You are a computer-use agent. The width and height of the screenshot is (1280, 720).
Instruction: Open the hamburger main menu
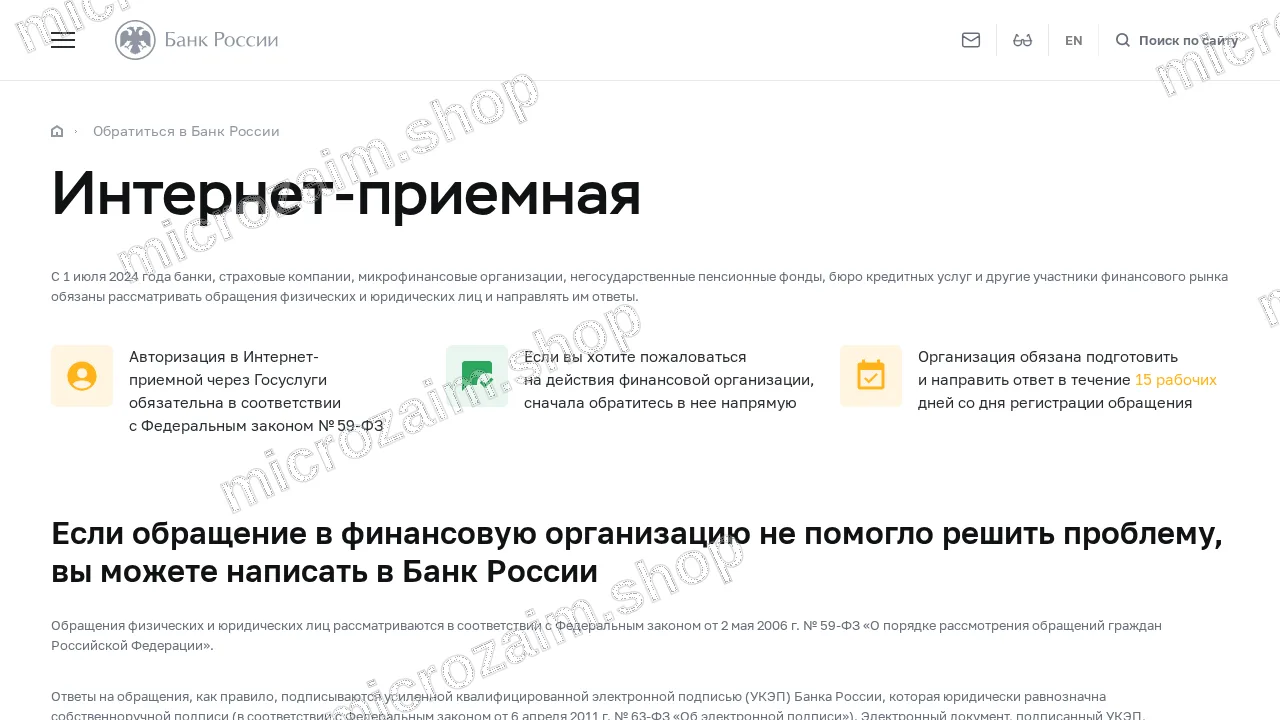(x=63, y=40)
